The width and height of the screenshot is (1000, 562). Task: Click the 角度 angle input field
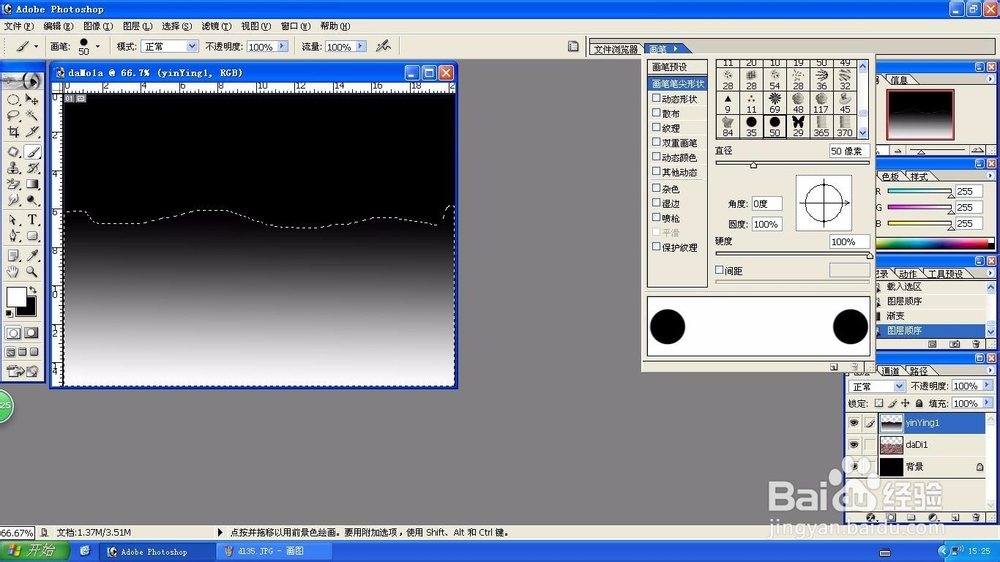[766, 203]
